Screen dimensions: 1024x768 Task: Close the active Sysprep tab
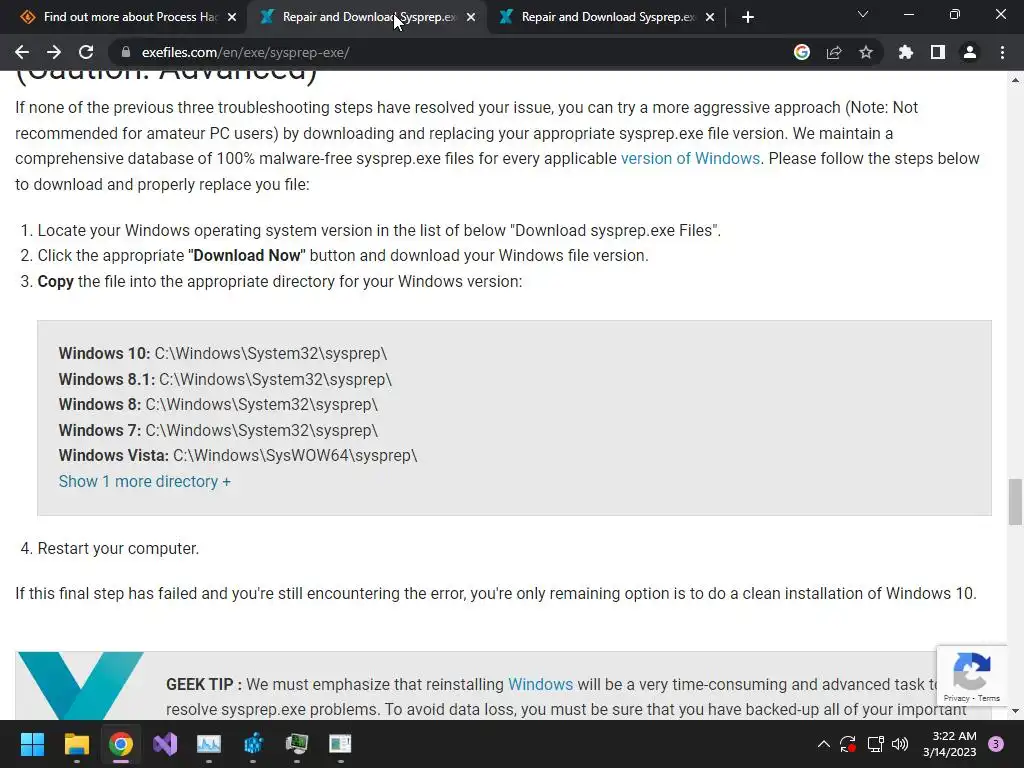(x=471, y=17)
